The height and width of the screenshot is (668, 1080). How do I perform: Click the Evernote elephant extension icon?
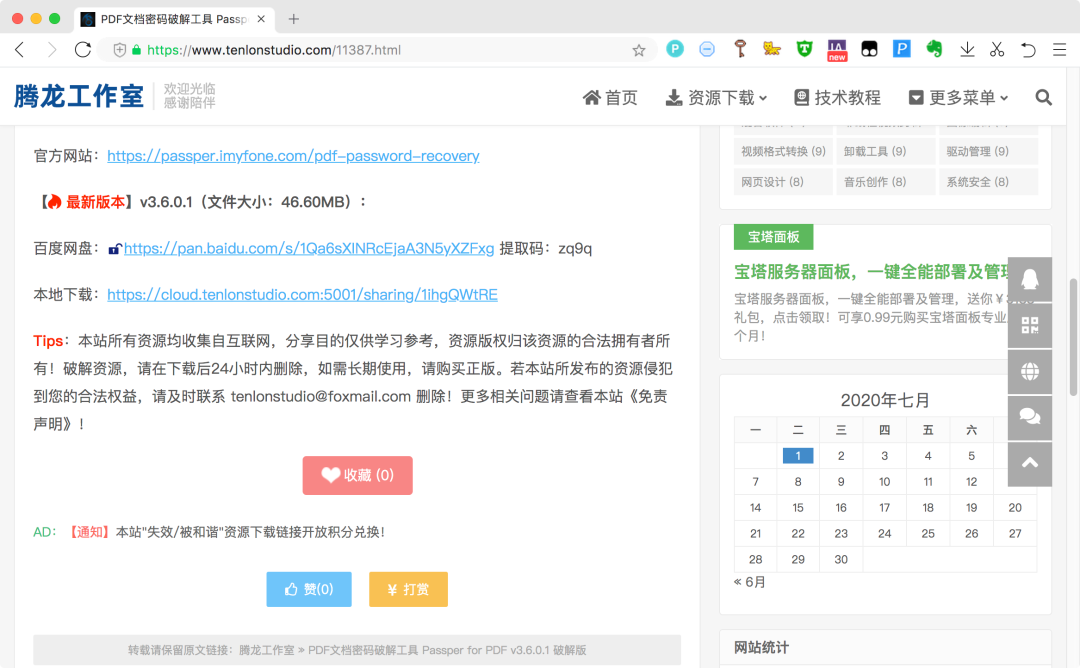[x=934, y=49]
